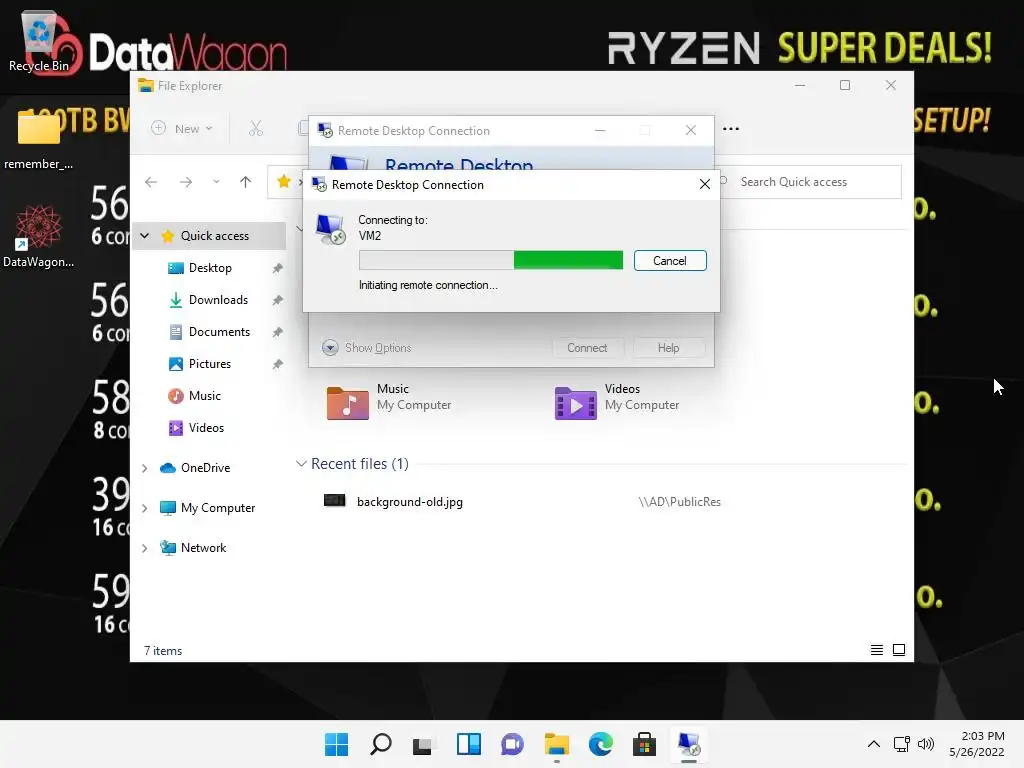Click the Cut scissors icon in File Explorer
This screenshot has height=768, width=1024.
(x=256, y=129)
